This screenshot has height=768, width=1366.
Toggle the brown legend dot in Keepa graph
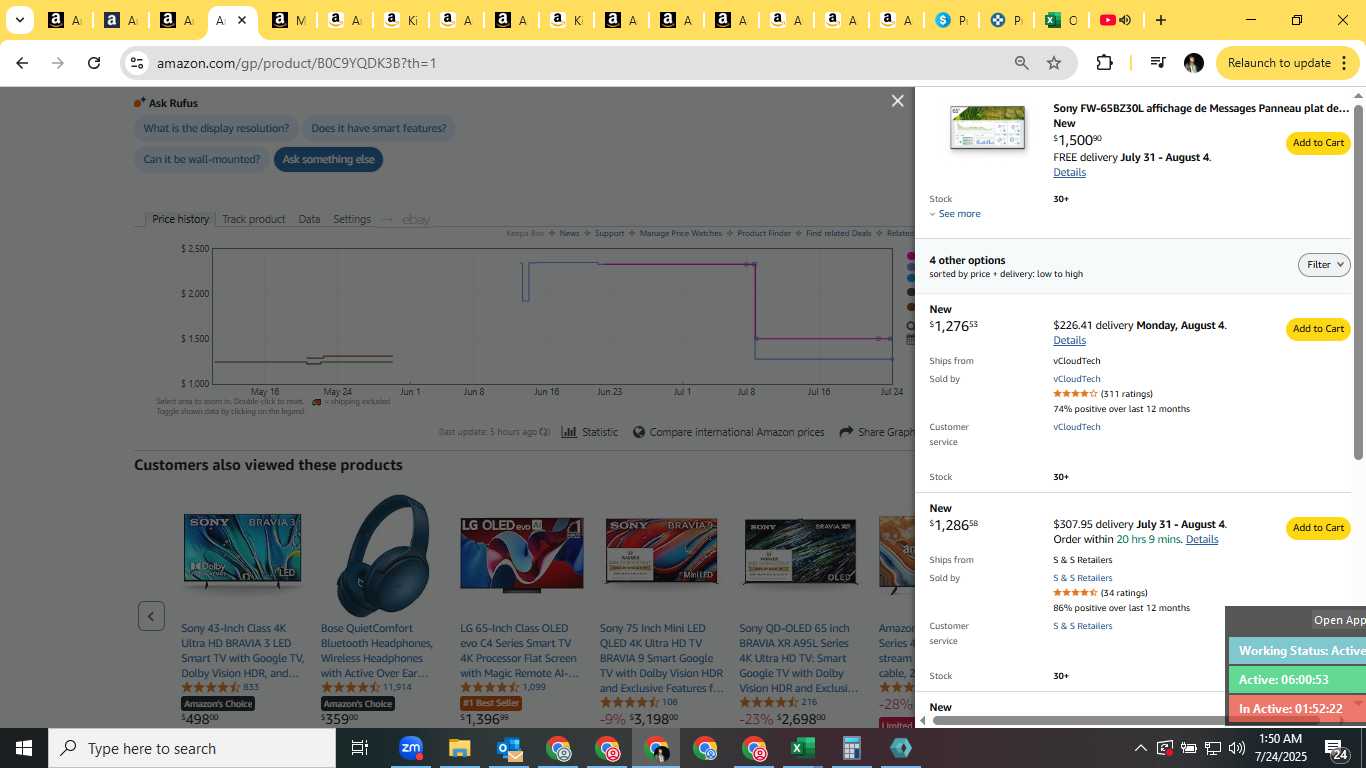[911, 306]
